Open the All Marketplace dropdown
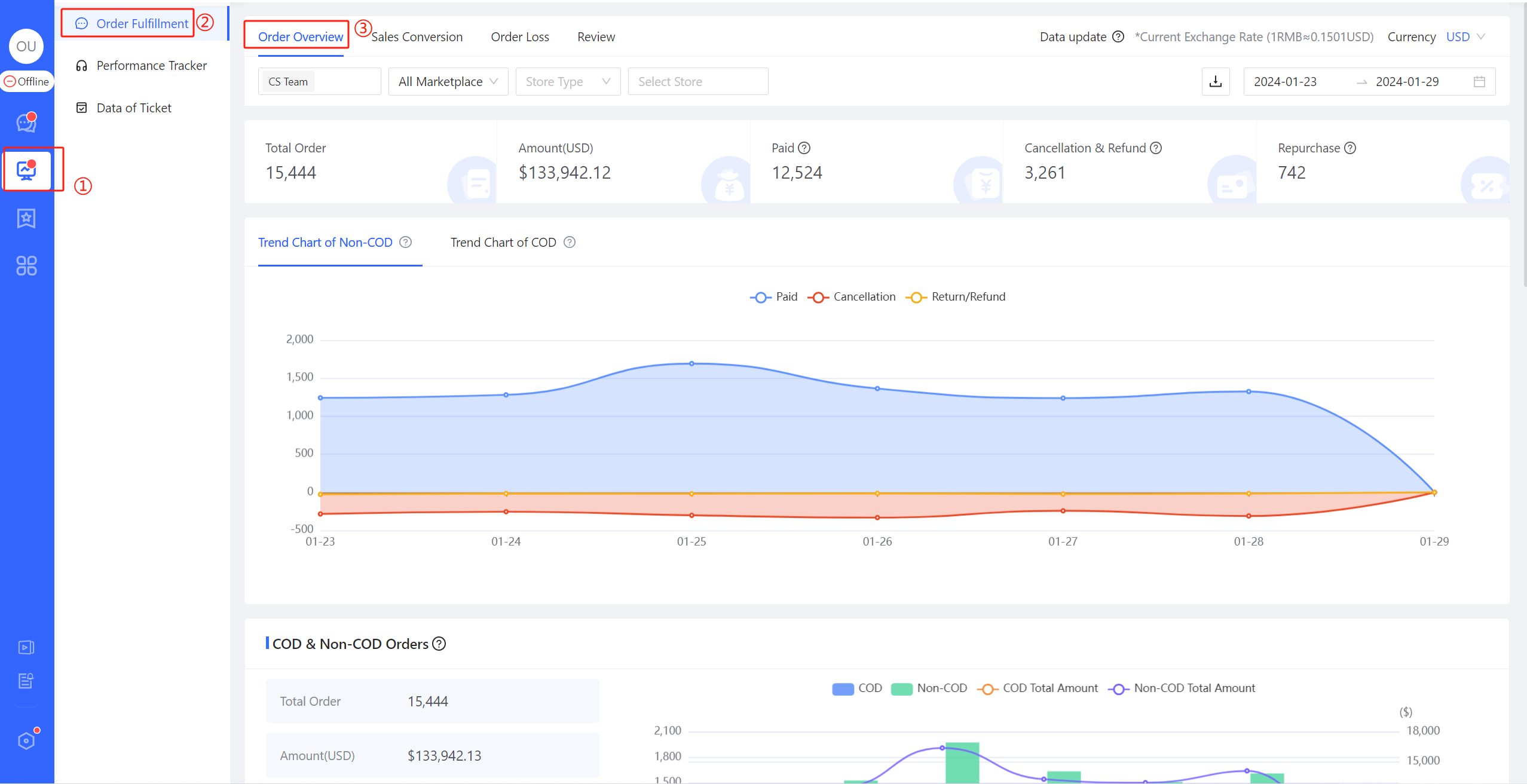1527x784 pixels. coord(448,81)
